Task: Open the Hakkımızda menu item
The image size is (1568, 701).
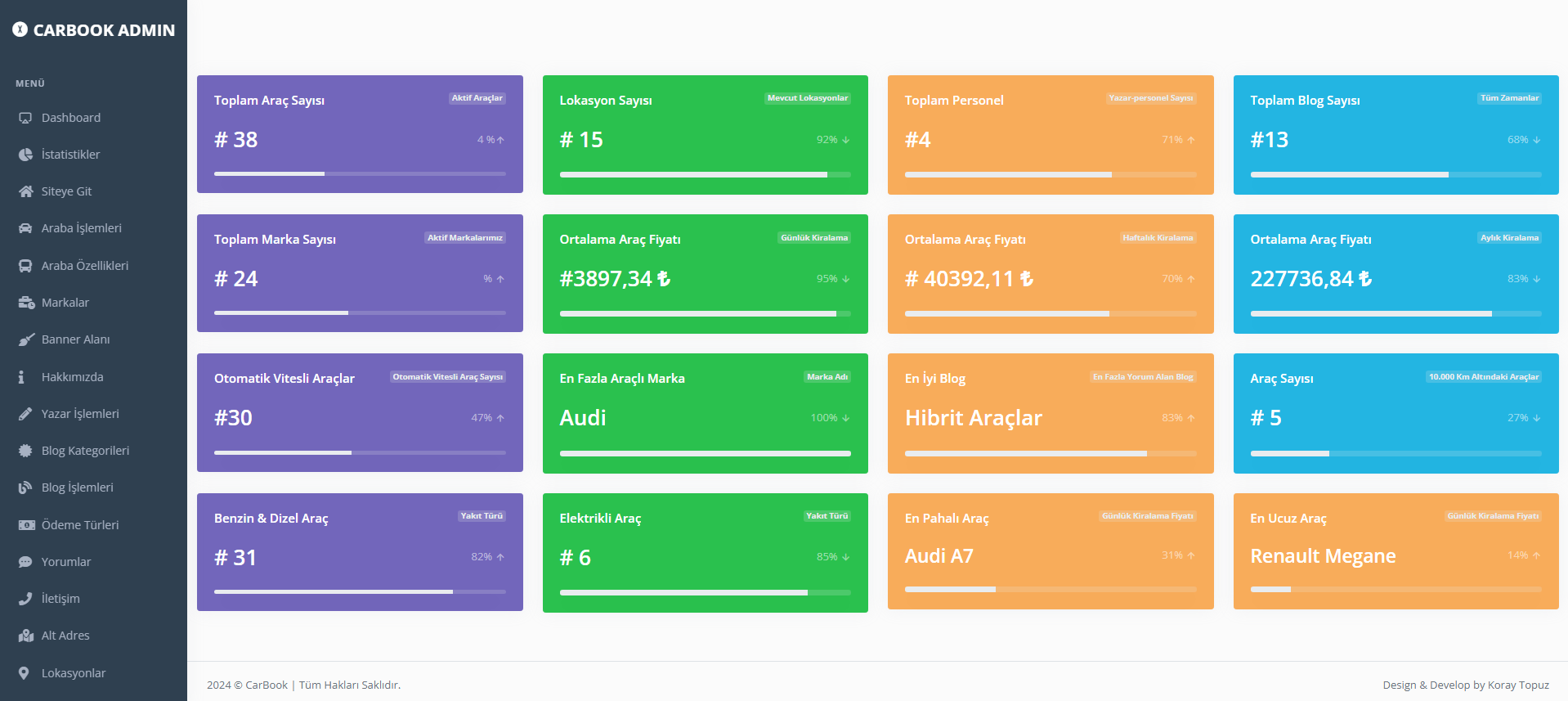Action: (72, 377)
